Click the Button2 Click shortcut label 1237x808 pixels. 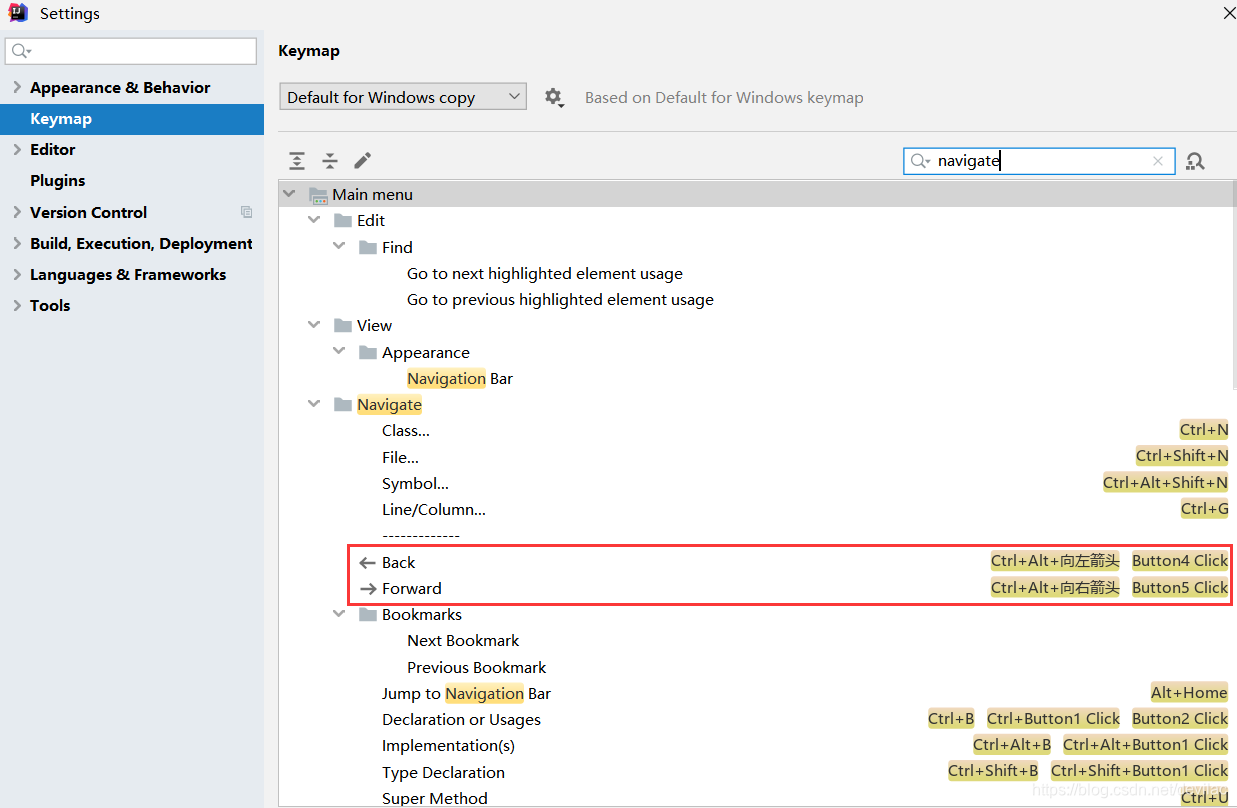tap(1180, 718)
